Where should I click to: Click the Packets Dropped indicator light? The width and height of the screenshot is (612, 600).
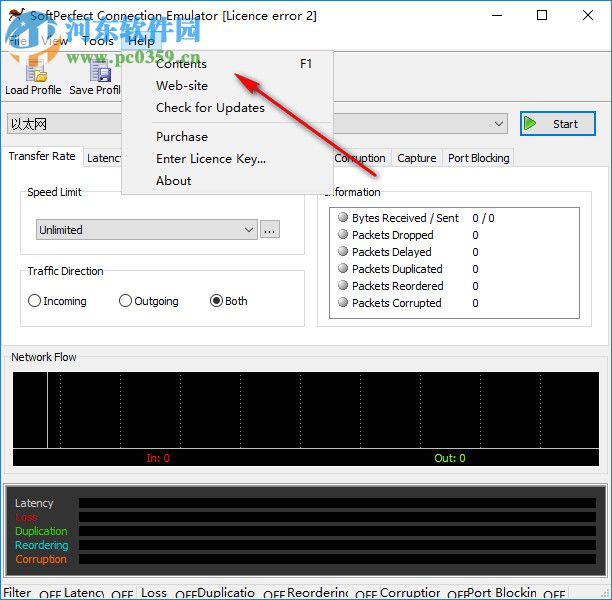343,234
